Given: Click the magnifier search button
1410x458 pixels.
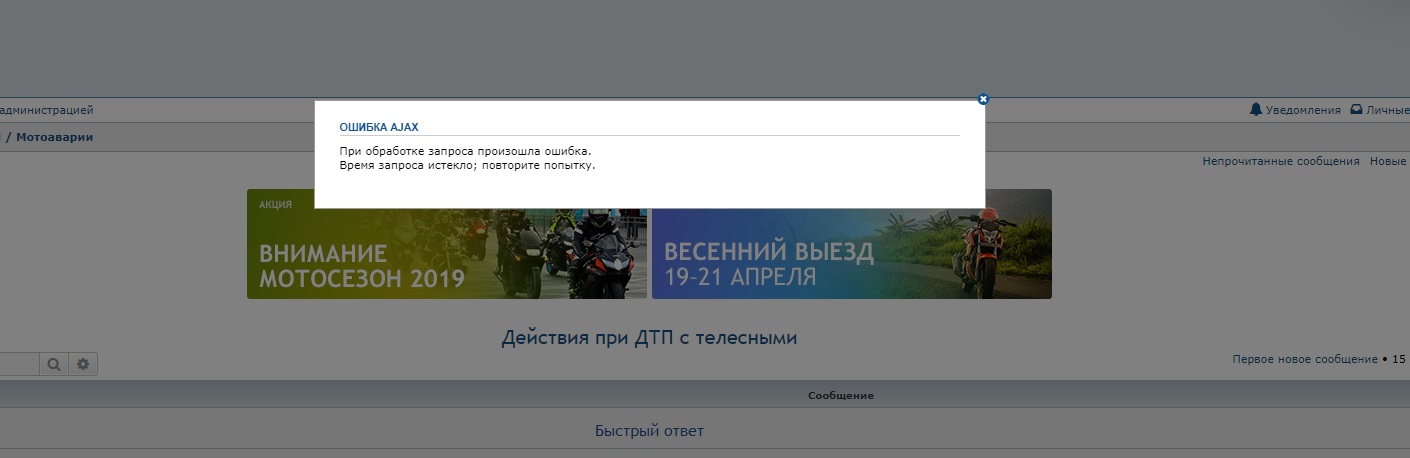Looking at the screenshot, I should click(54, 365).
